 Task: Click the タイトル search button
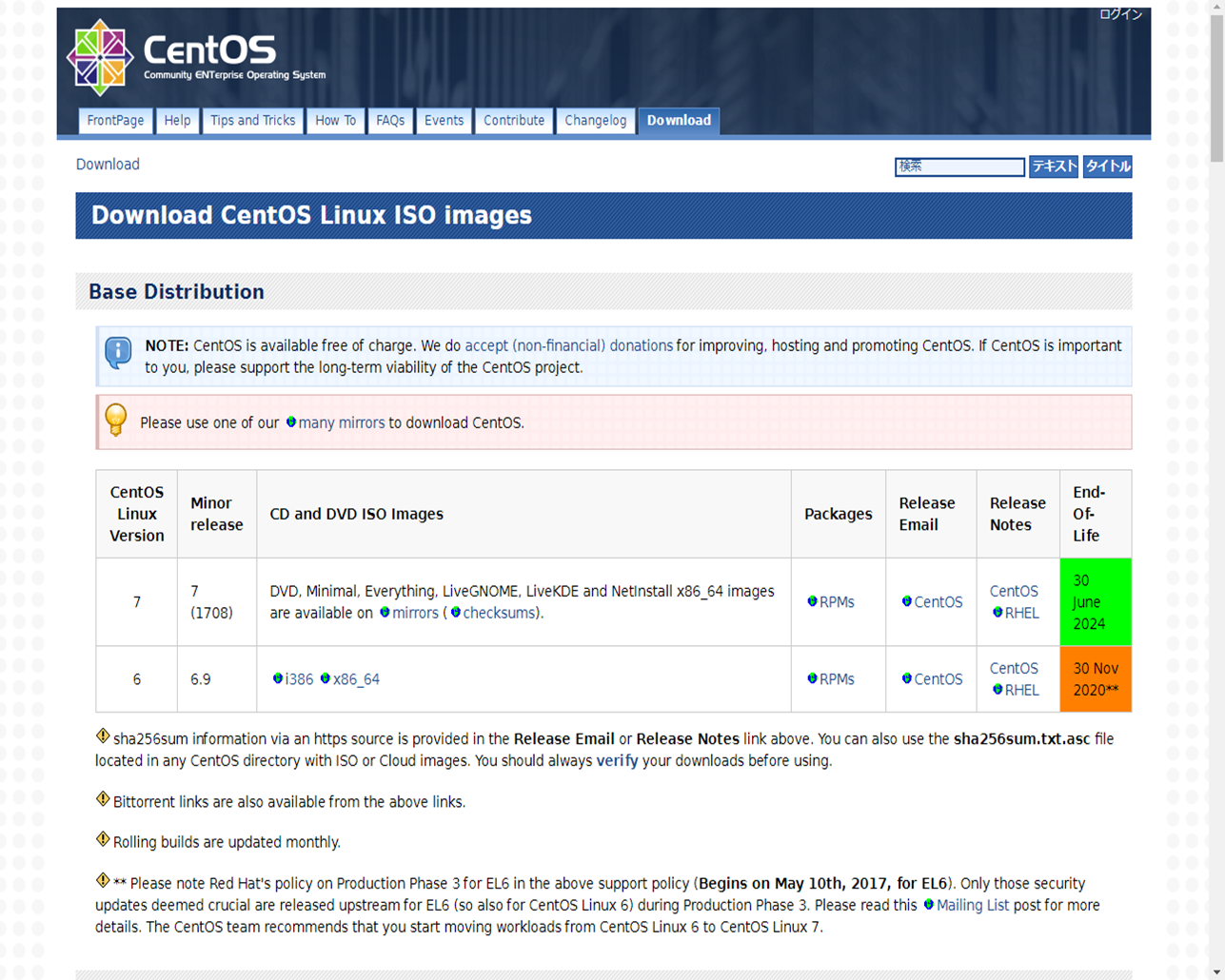click(1107, 166)
